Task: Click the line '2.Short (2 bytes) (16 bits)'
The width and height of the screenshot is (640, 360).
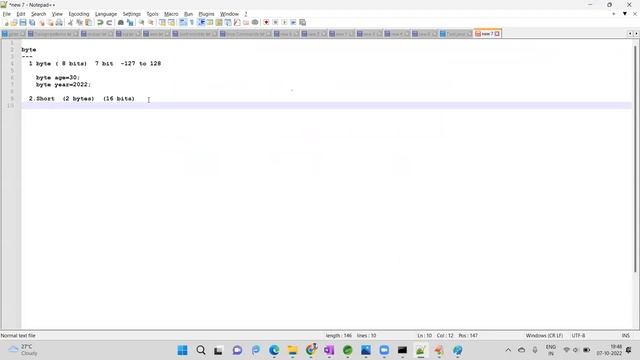Action: point(82,99)
